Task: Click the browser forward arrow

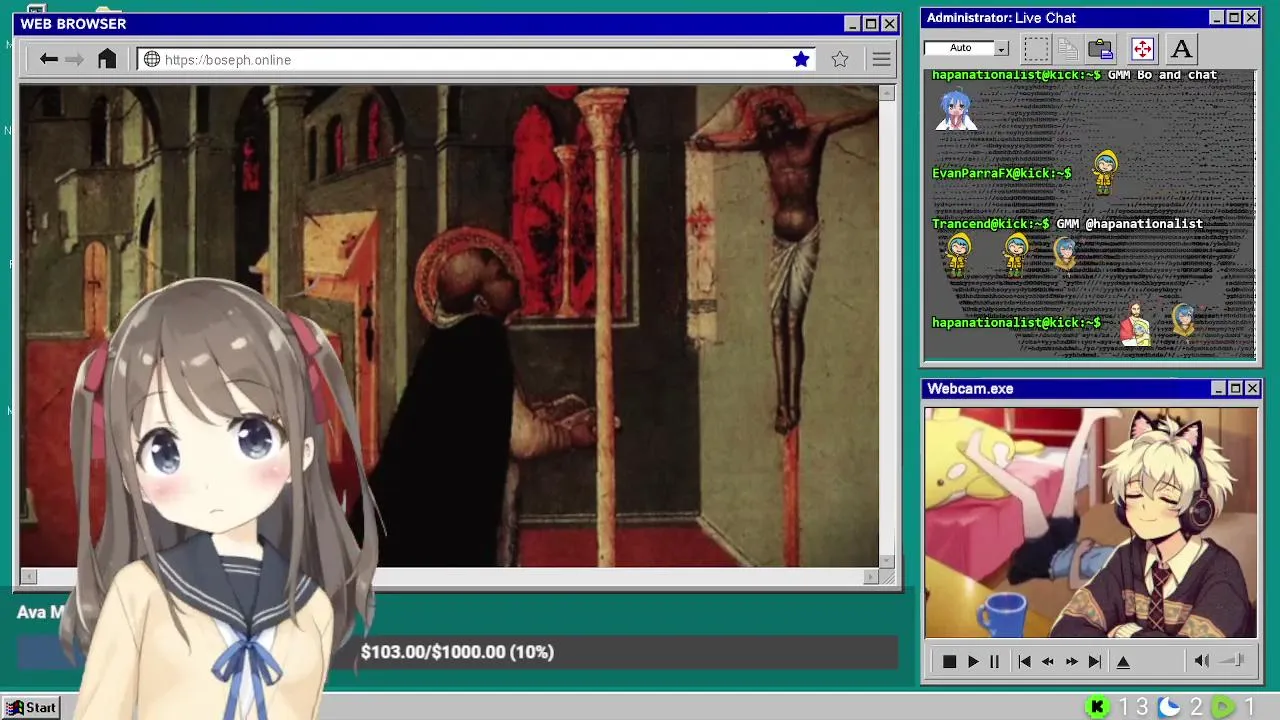Action: tap(74, 59)
